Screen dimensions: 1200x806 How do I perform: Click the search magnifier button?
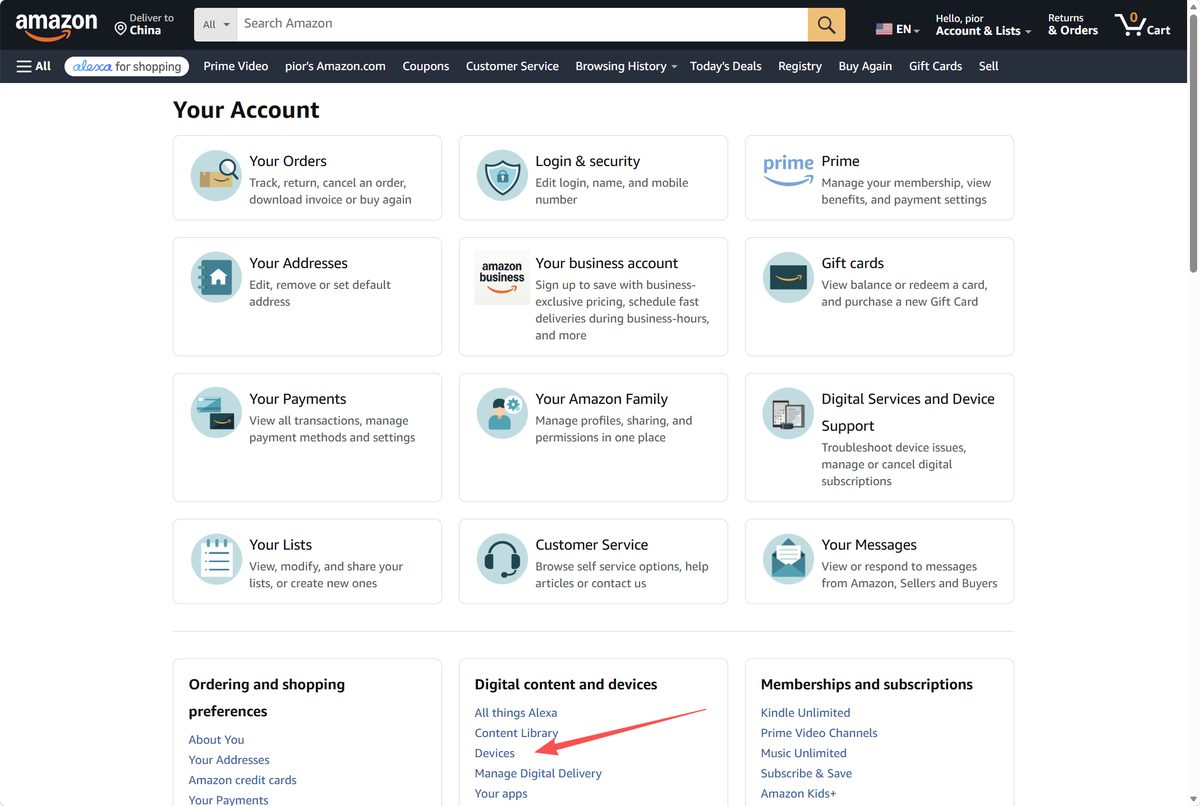tap(826, 24)
